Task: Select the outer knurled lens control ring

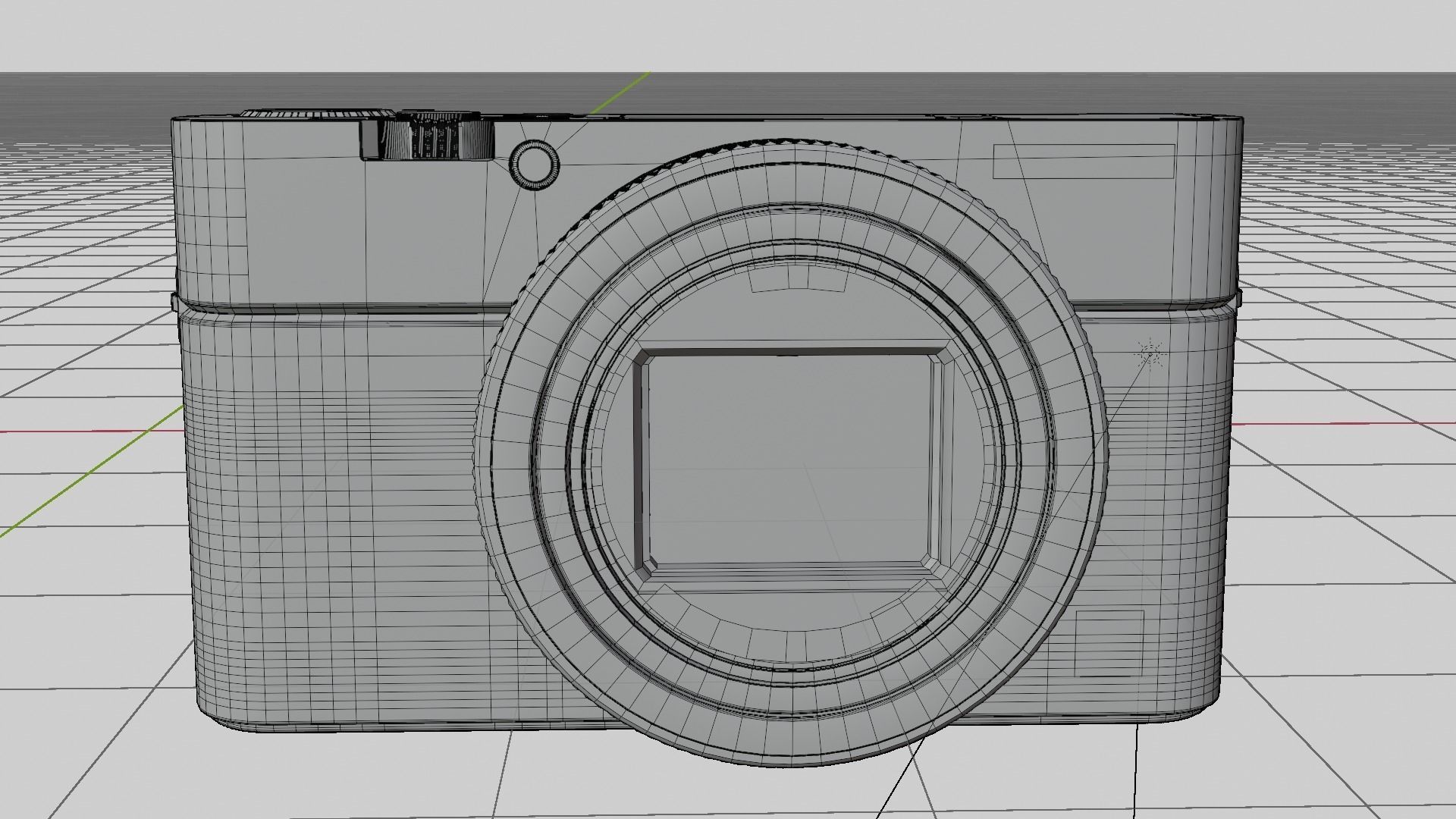Action: click(792, 452)
